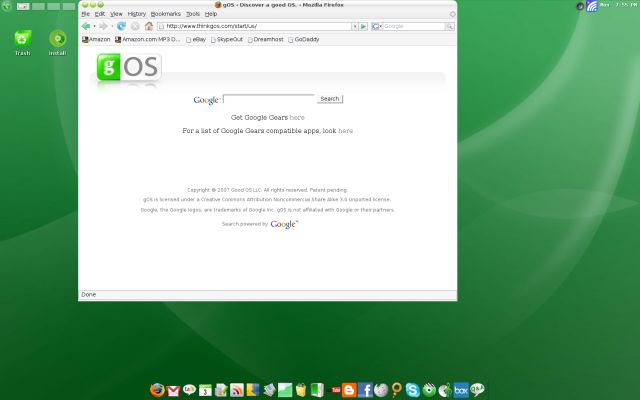Go back using the Firefox back arrow
The width and height of the screenshot is (640, 400).
click(x=86, y=26)
